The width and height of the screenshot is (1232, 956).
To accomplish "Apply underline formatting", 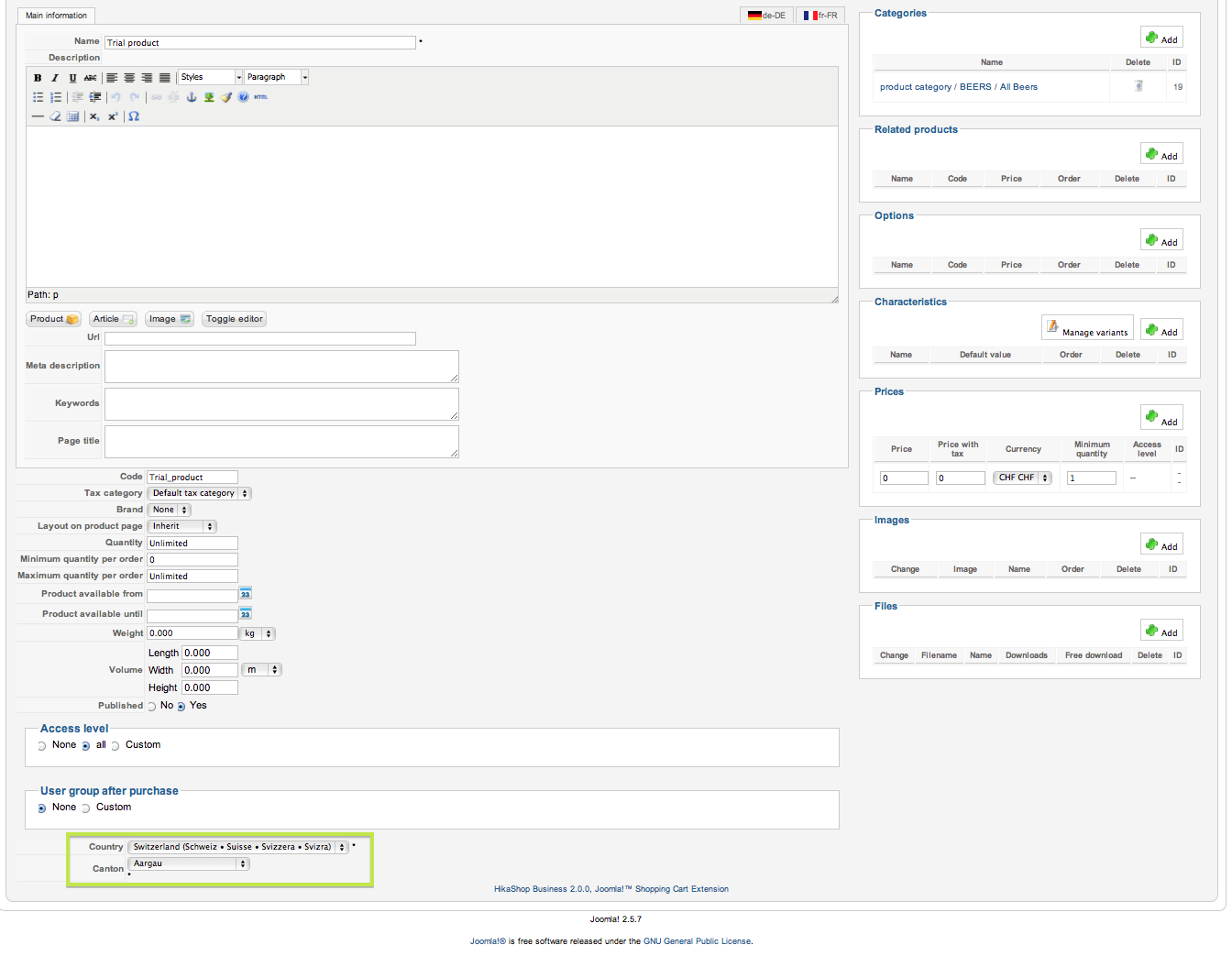I will tap(72, 78).
